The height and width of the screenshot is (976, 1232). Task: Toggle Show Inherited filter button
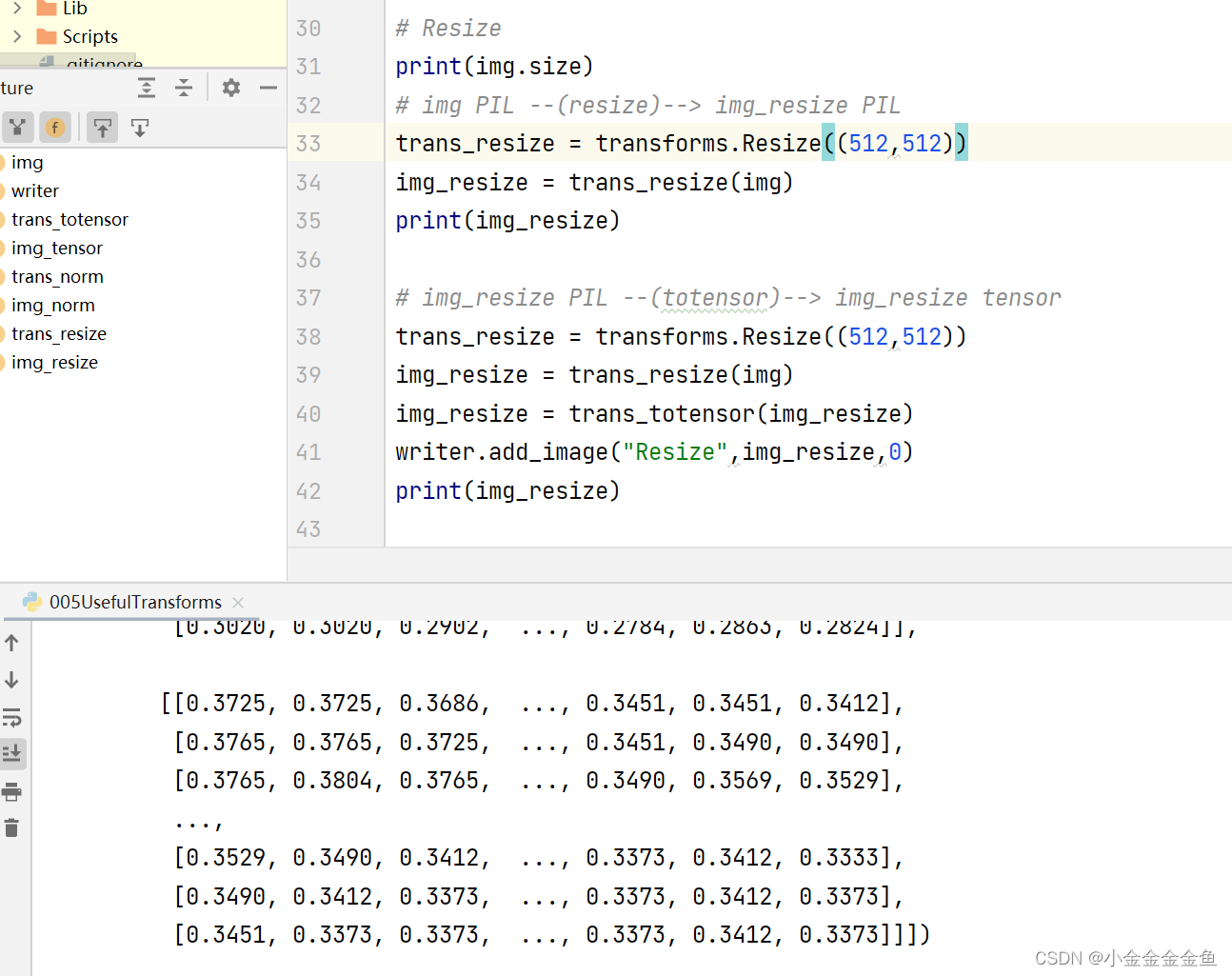18,127
